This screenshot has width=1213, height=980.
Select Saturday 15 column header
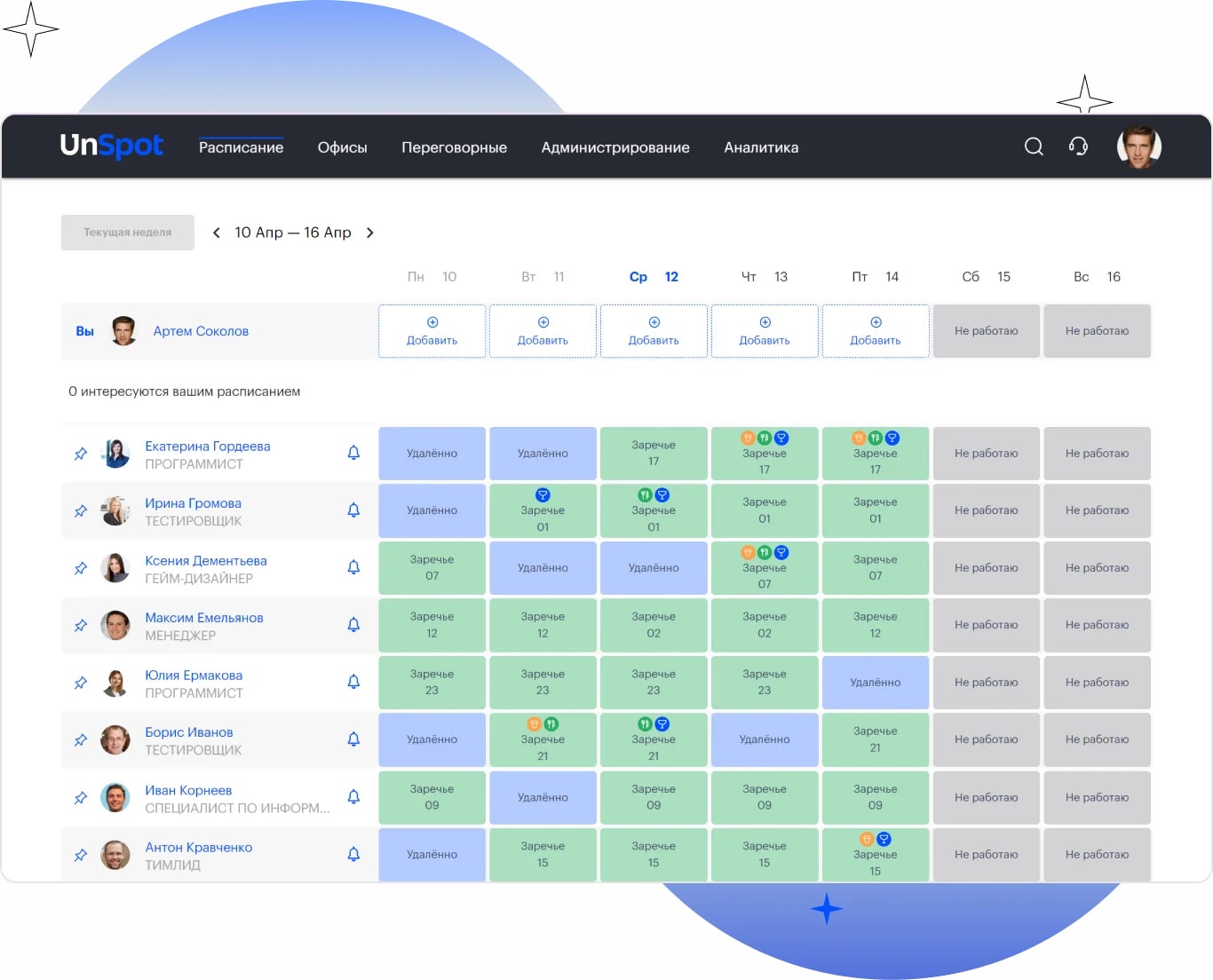point(986,277)
